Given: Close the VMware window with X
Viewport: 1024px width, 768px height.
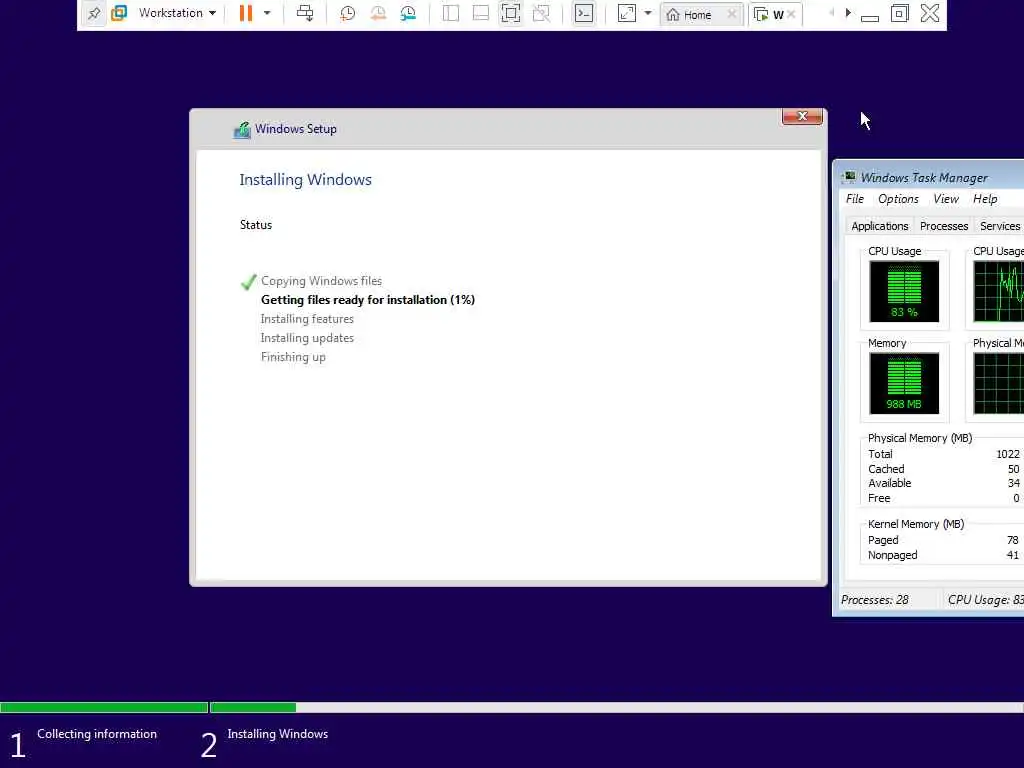Looking at the screenshot, I should (x=930, y=13).
